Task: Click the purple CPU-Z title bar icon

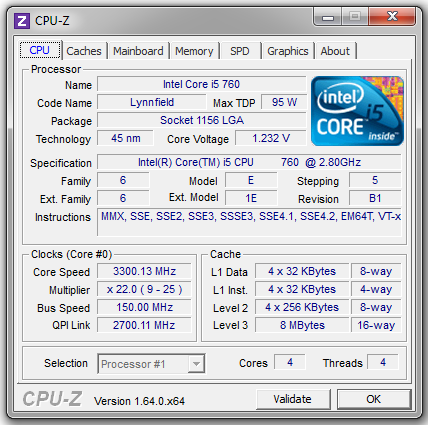Action: 22,21
